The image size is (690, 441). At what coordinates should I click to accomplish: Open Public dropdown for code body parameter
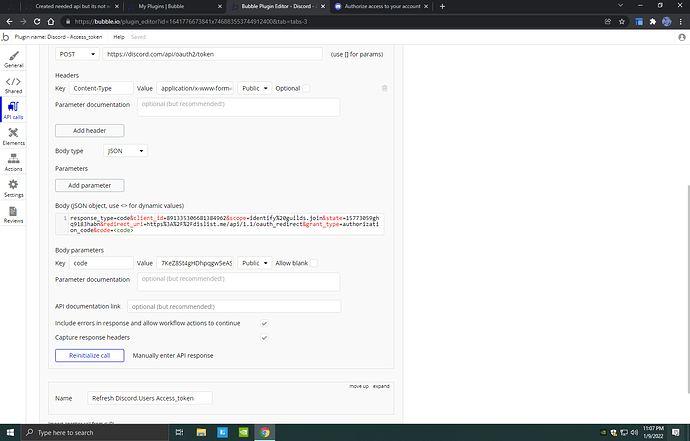255,263
